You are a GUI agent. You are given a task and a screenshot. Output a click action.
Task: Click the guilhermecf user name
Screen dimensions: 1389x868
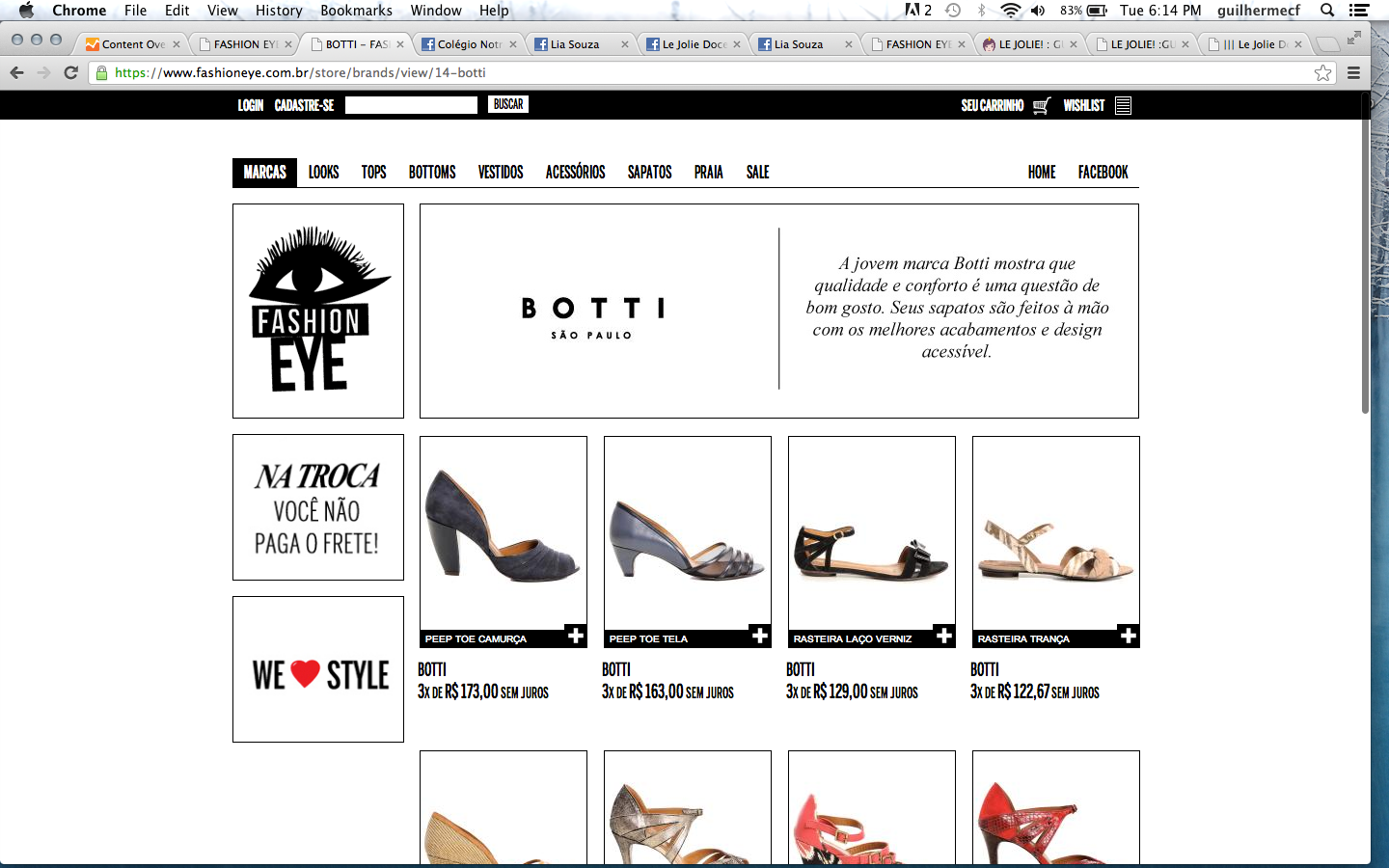(1258, 11)
